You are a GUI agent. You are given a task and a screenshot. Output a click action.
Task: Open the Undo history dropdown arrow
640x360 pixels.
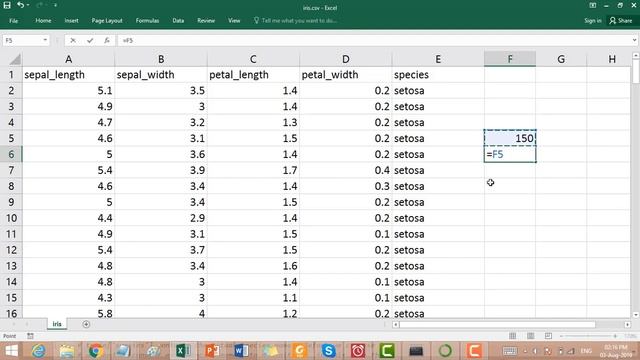coord(28,5)
